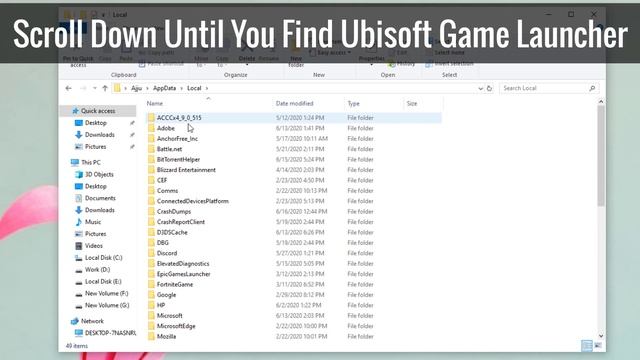
Task: Select the Google folder icon
Action: coord(151,295)
